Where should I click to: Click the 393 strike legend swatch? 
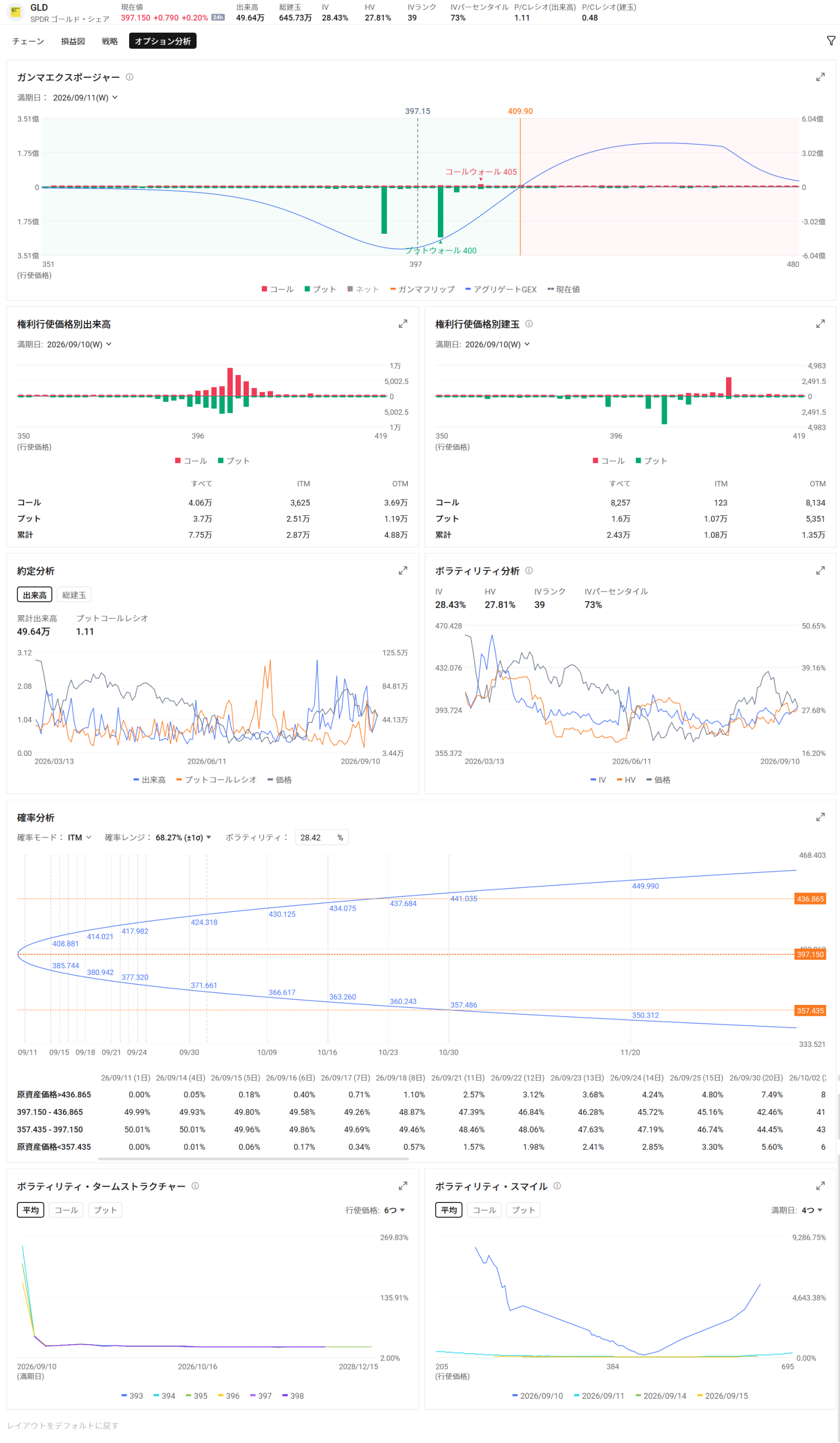124,1396
